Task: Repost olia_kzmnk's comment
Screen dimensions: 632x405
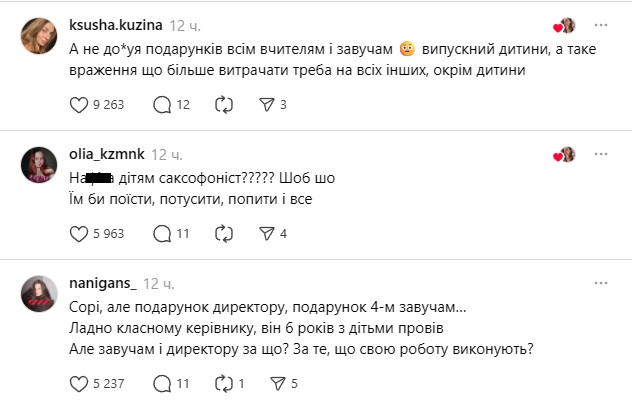Action: [225, 234]
